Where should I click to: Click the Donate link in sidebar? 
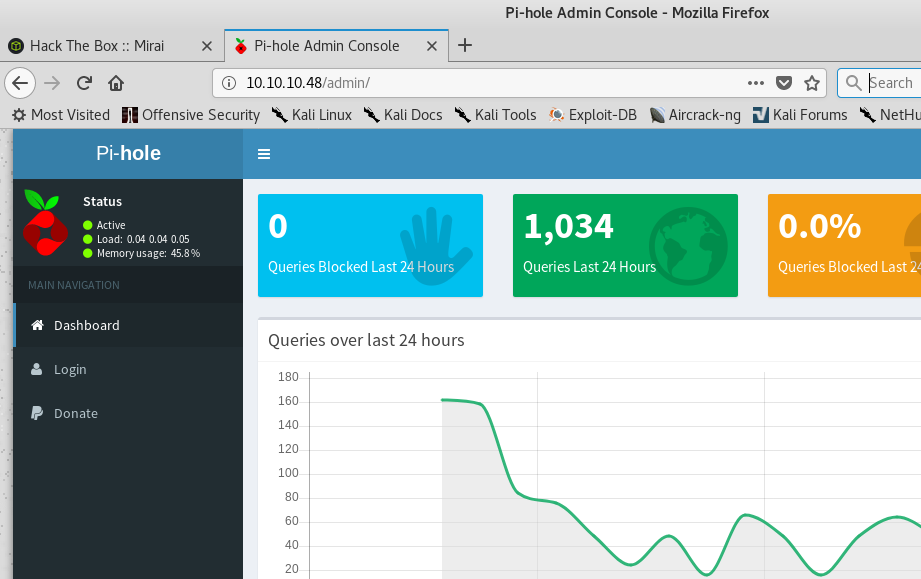(75, 413)
